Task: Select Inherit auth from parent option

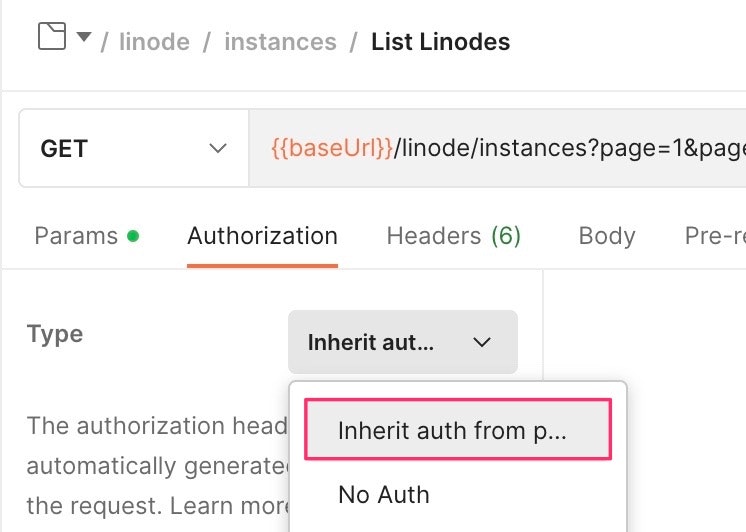Action: coord(458,430)
